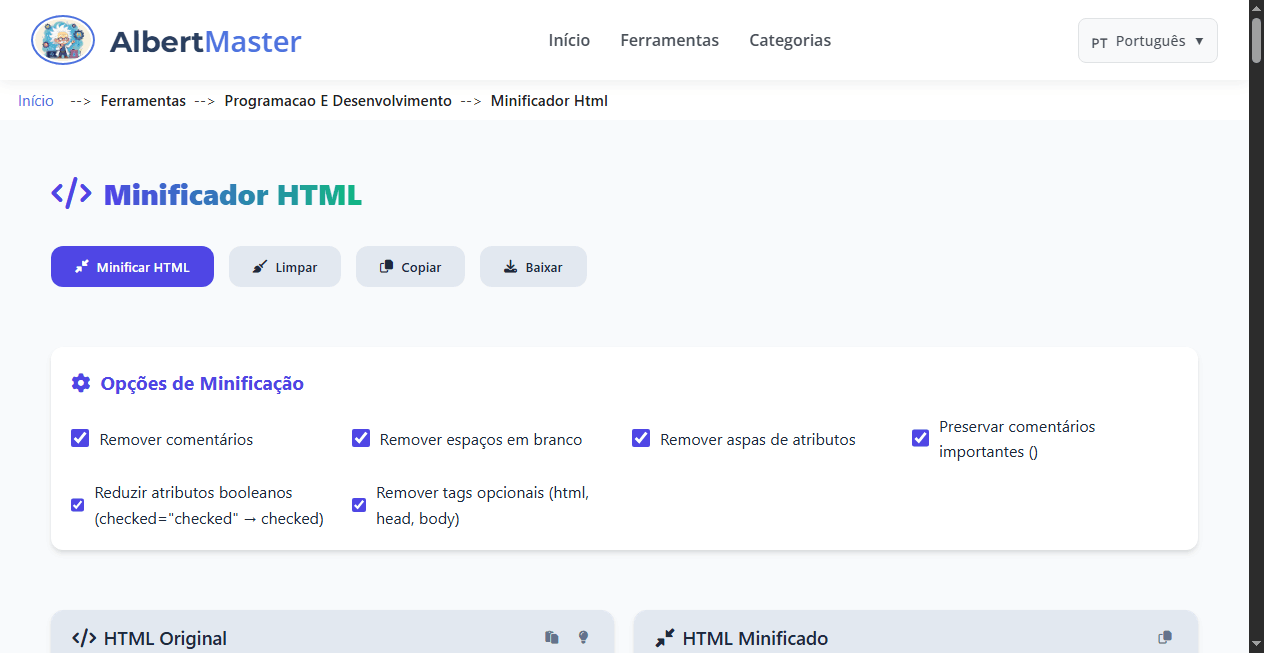Toggle Remover aspas de atributos option
This screenshot has width=1264, height=653.
[x=641, y=438]
